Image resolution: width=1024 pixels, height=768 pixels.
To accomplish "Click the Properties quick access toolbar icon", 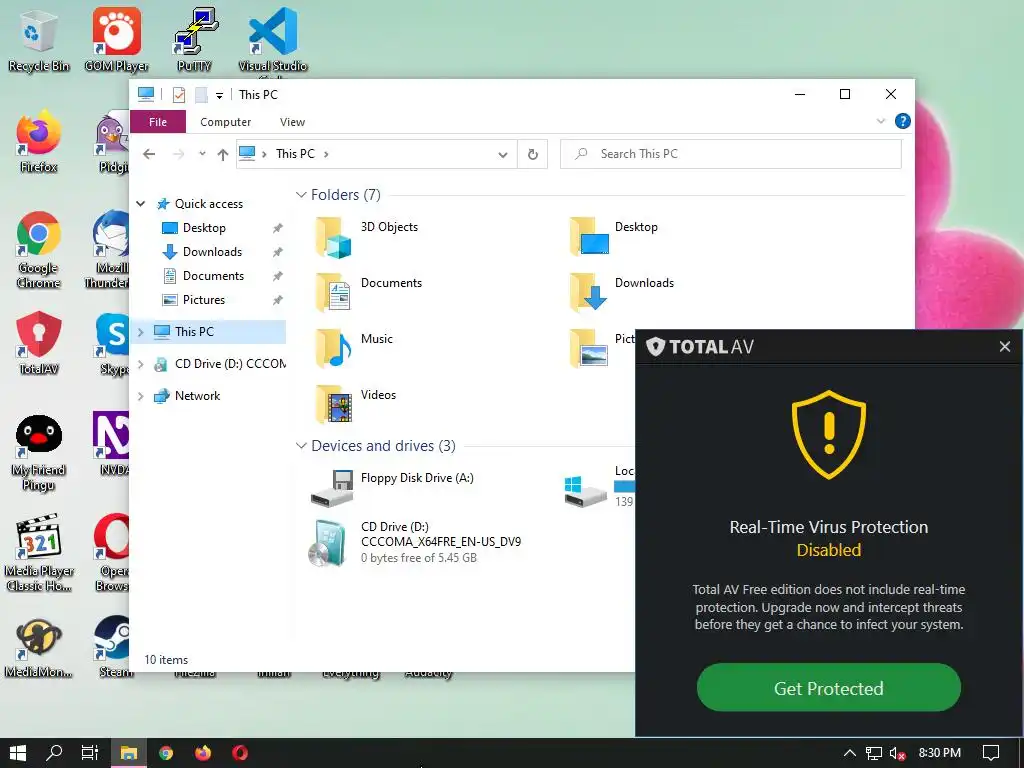I will 178,95.
